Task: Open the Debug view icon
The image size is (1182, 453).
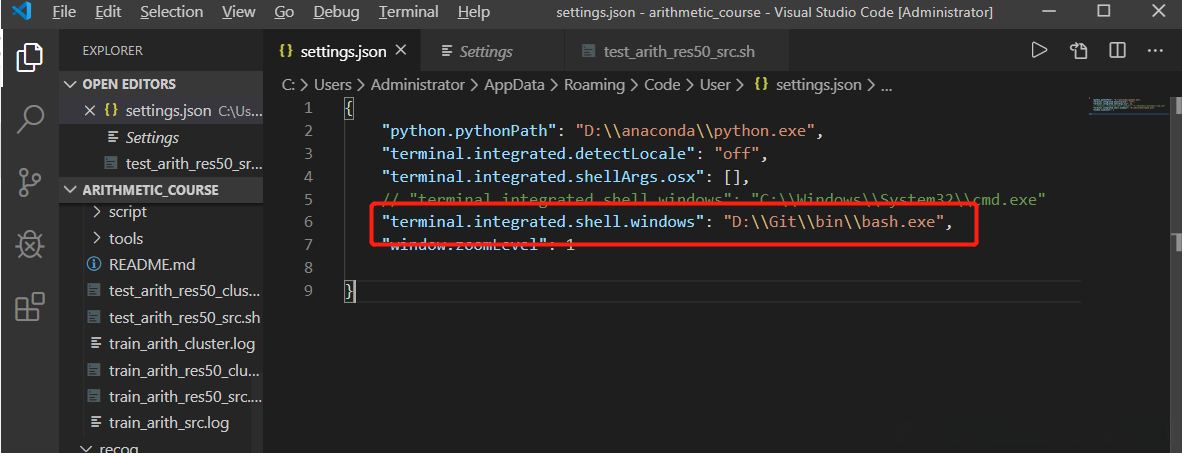Action: 30,244
